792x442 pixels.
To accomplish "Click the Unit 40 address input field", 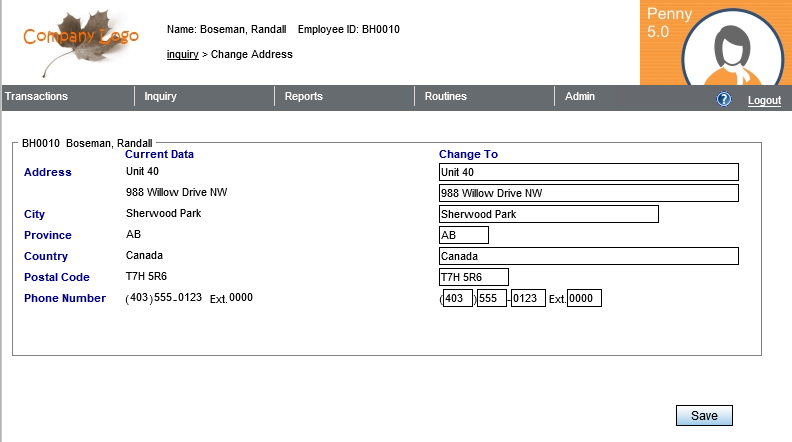I will click(x=588, y=172).
